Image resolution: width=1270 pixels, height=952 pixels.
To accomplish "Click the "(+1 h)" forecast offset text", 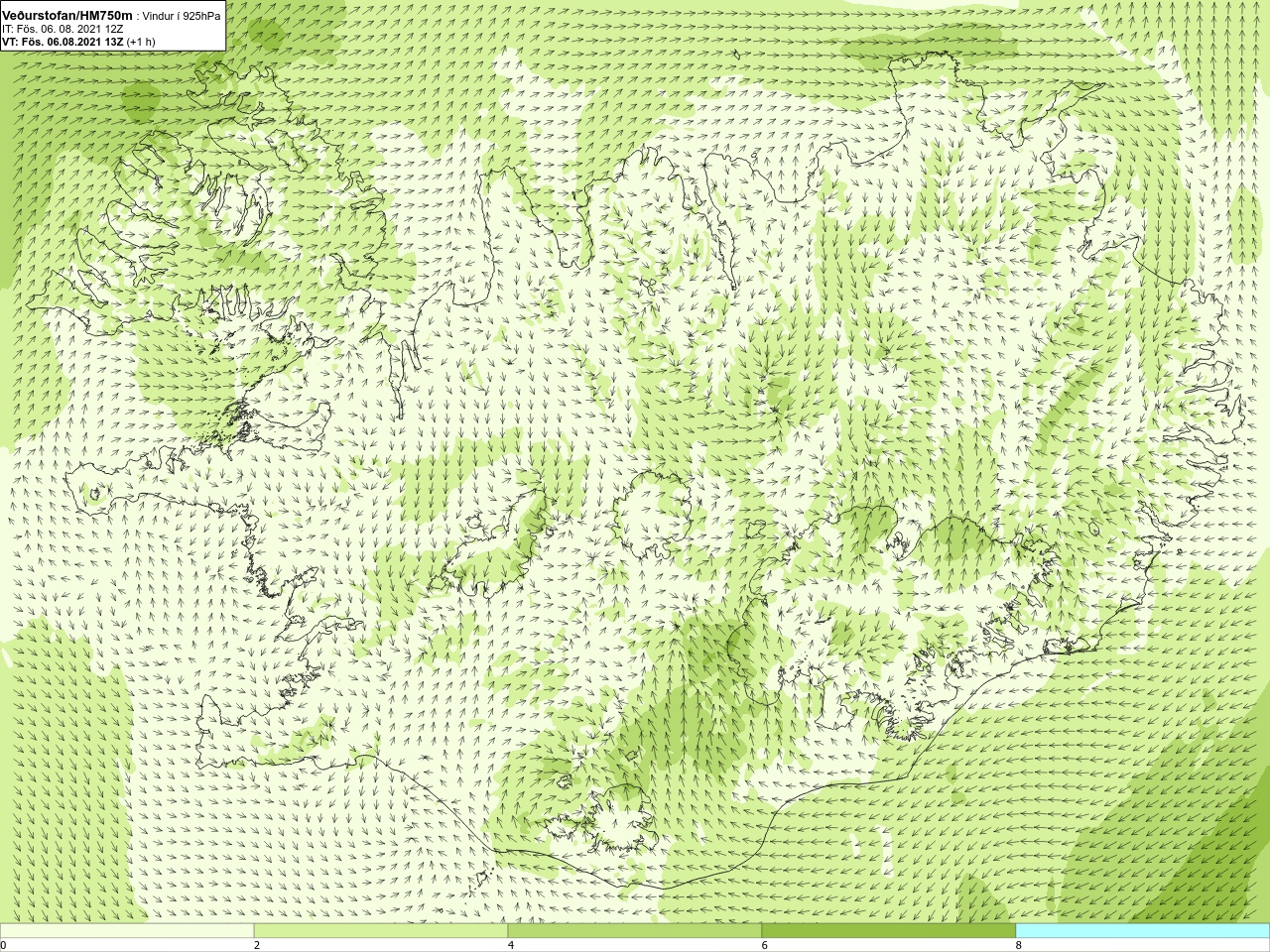I will tap(141, 42).
